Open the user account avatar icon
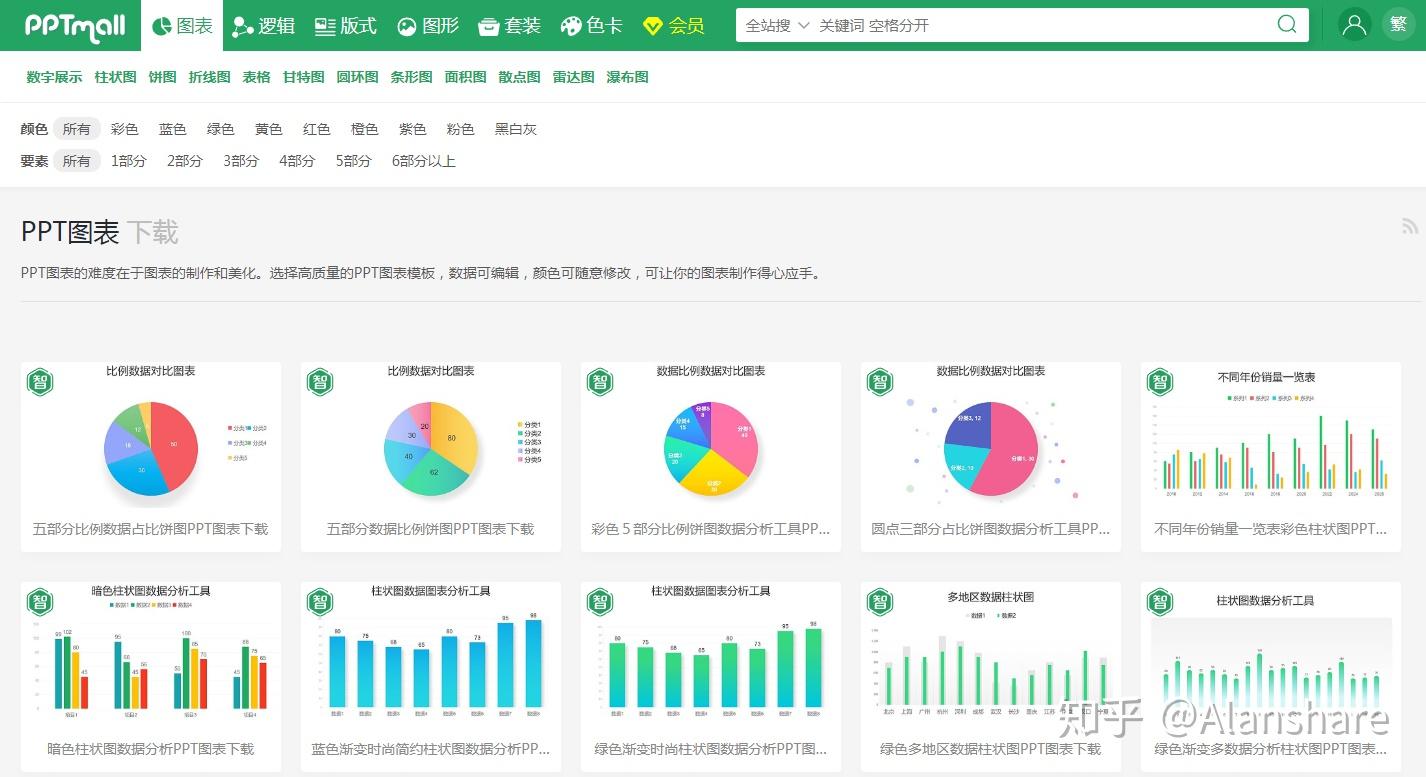This screenshot has height=777, width=1426. 1354,25
